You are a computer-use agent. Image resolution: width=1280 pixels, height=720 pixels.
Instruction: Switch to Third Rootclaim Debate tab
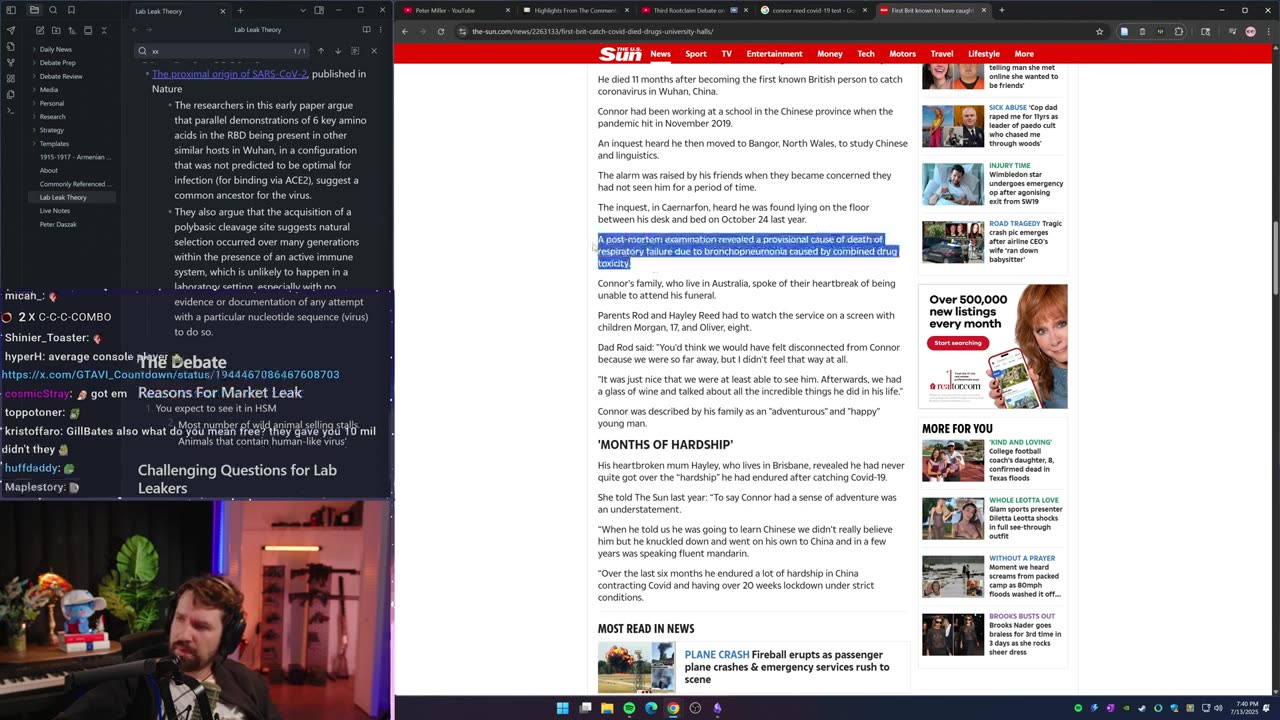pos(690,10)
